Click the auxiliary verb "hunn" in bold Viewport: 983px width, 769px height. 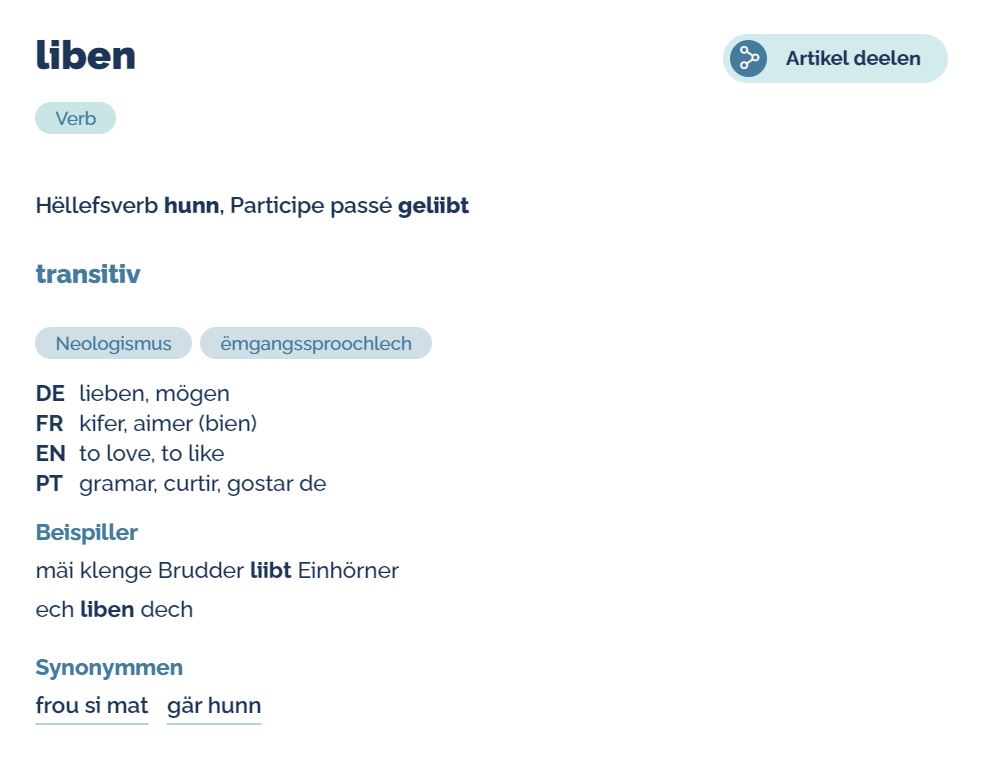[191, 206]
